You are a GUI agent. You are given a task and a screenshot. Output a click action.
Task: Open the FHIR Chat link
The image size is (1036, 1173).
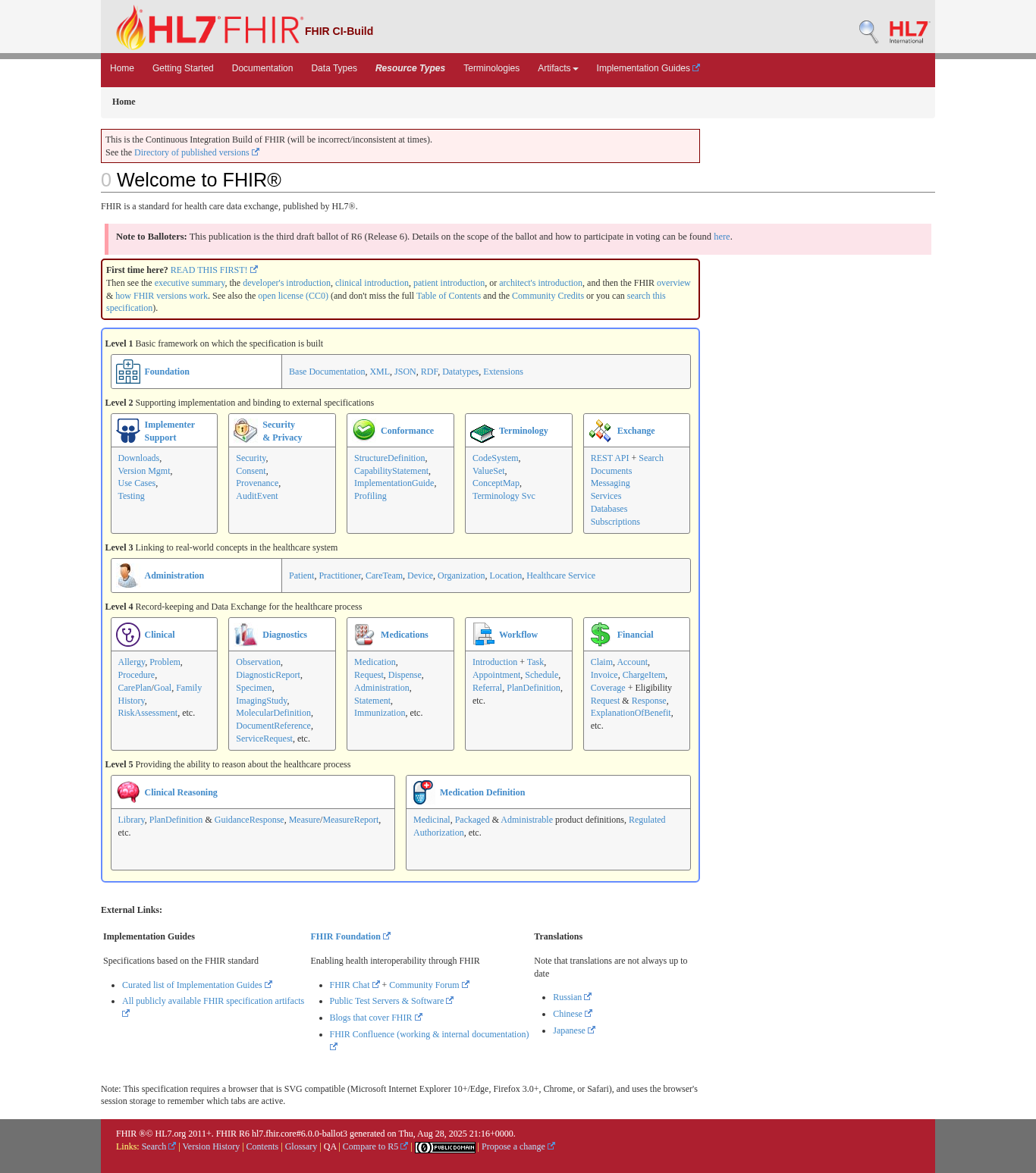[x=354, y=985]
